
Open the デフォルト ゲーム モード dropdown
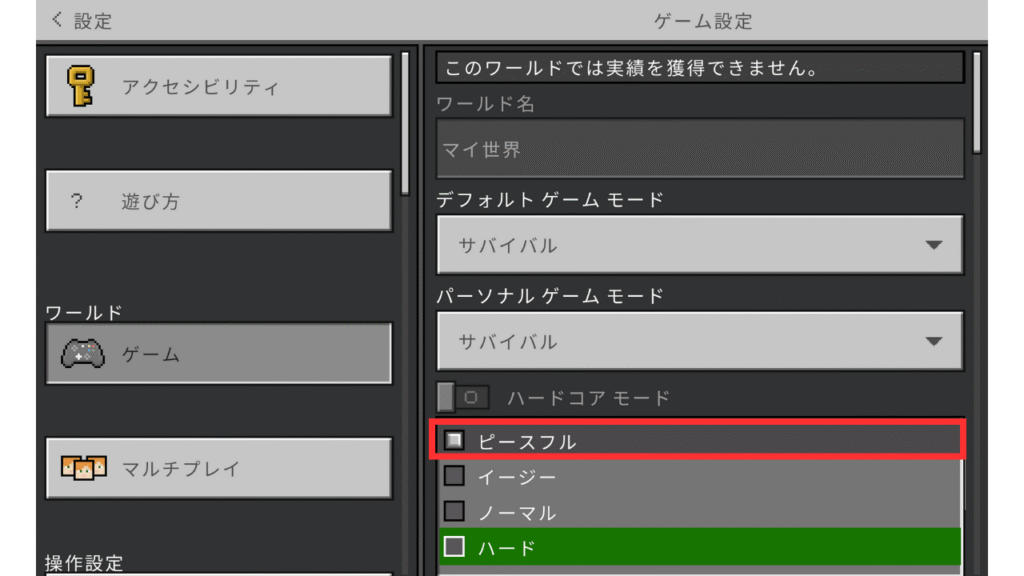[699, 245]
